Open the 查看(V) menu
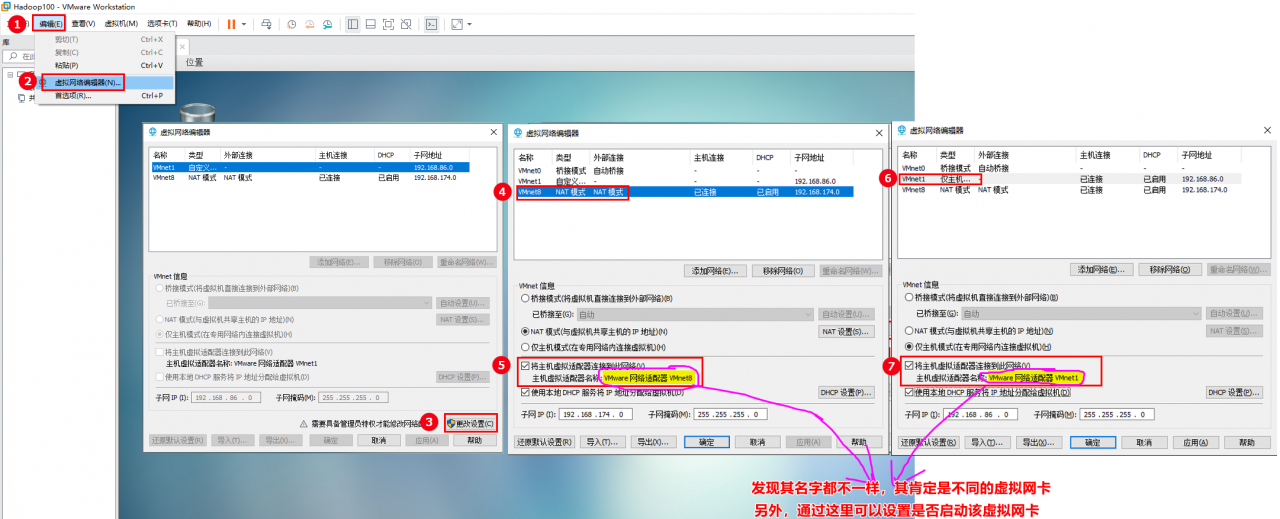 pos(83,23)
